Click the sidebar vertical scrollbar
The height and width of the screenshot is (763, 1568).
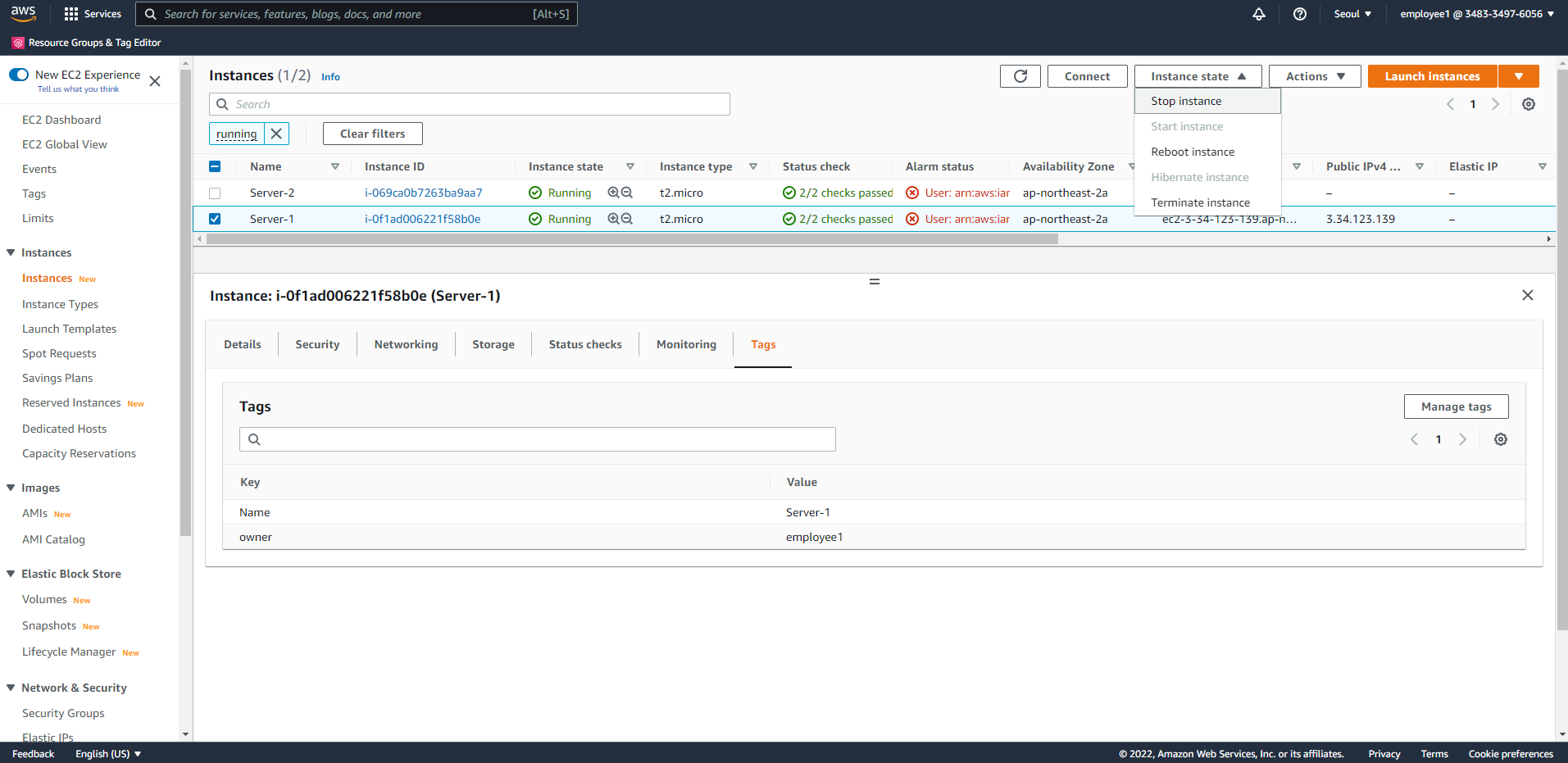click(x=185, y=303)
